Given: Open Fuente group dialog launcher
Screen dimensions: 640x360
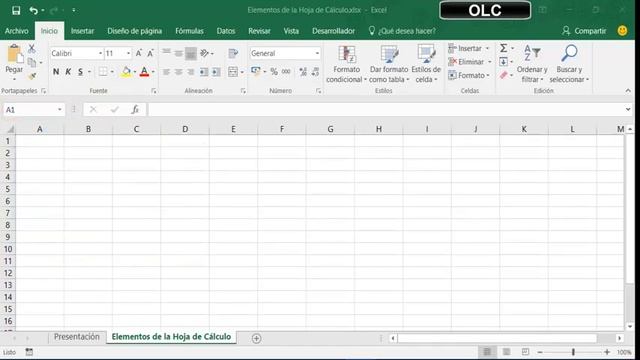Looking at the screenshot, I should pyautogui.click(x=154, y=91).
